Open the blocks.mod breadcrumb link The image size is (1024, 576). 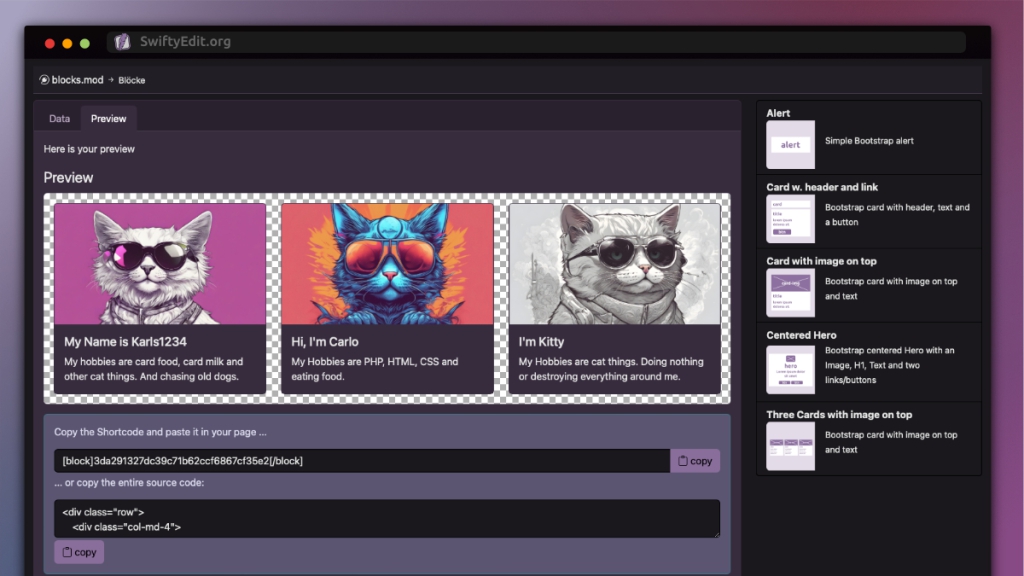pyautogui.click(x=77, y=80)
